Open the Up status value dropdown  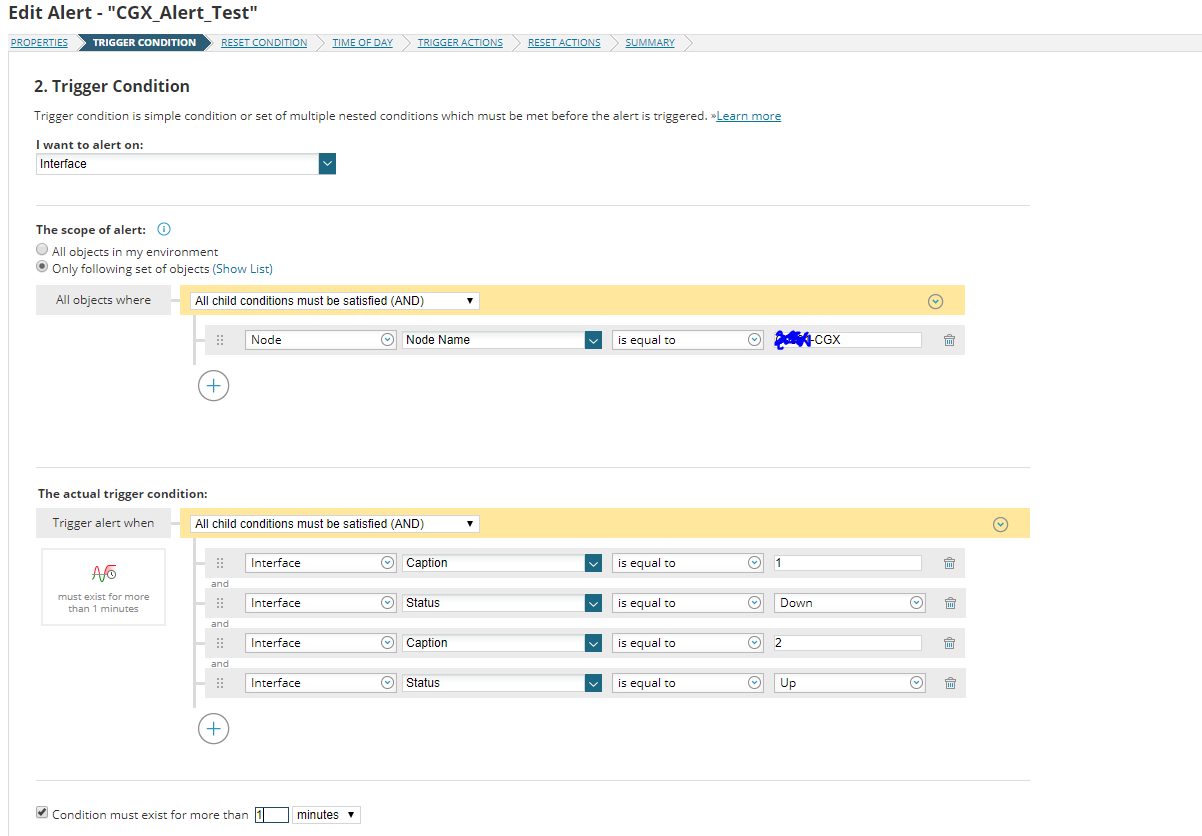850,683
